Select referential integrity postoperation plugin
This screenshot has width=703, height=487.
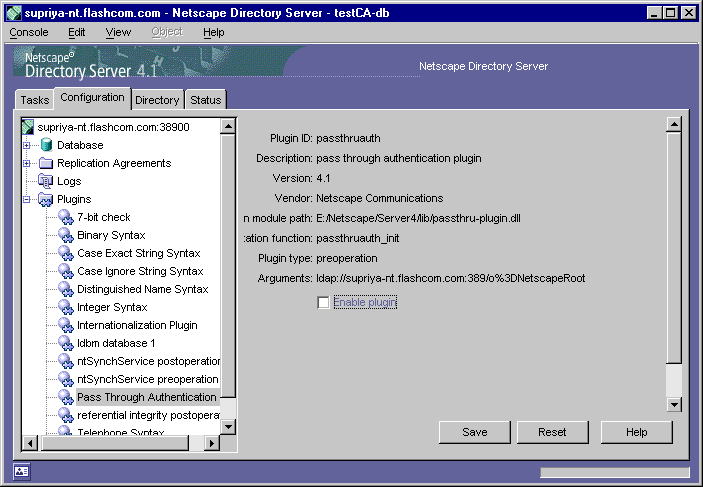tap(148, 415)
